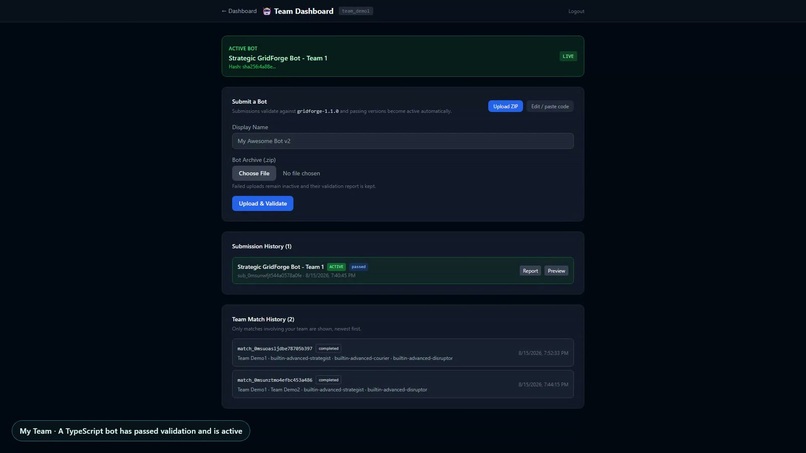Click the robot logo icon beside Team Dashboard

click(x=267, y=11)
